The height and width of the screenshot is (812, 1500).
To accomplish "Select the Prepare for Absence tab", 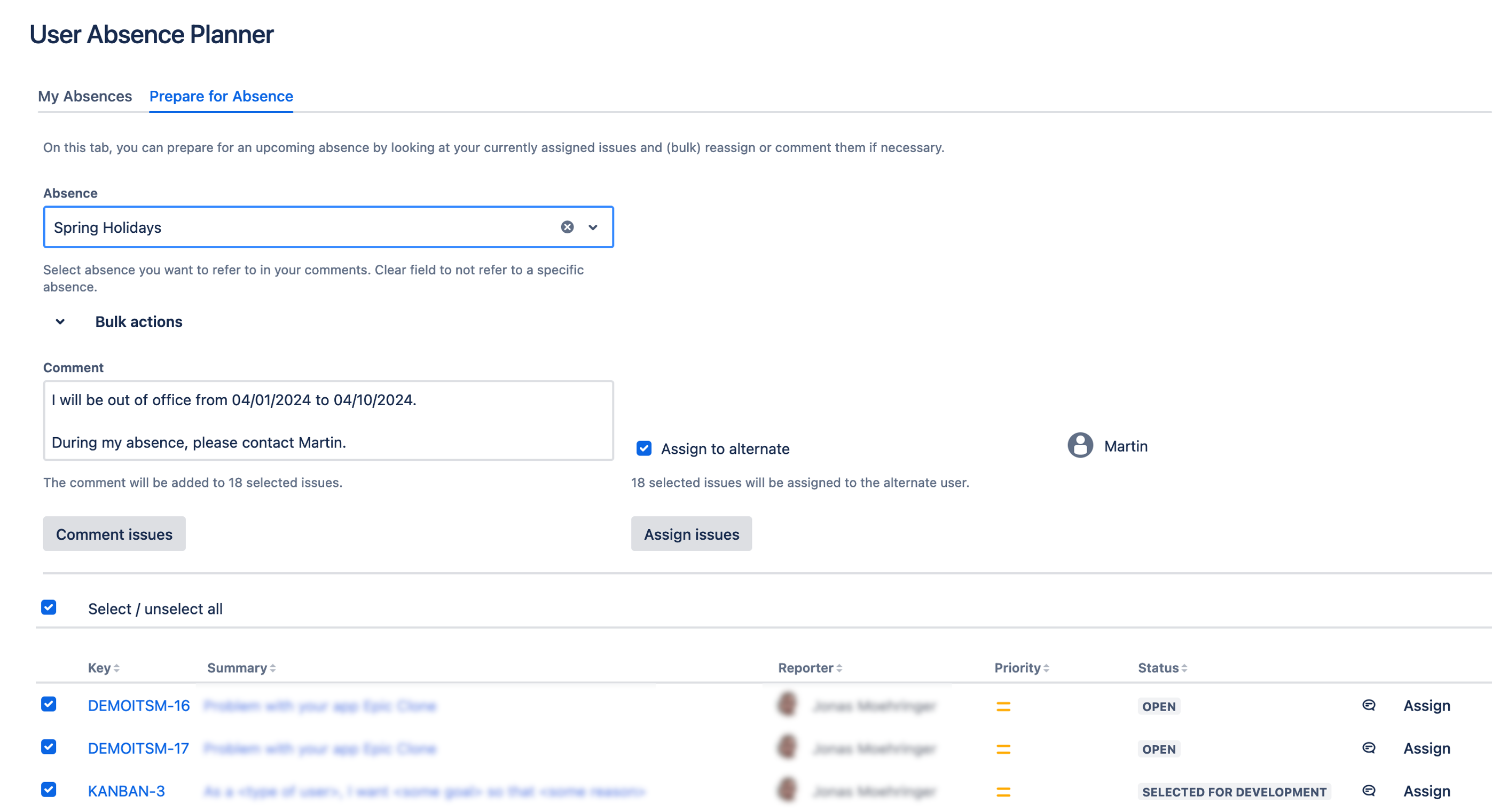I will pos(221,96).
